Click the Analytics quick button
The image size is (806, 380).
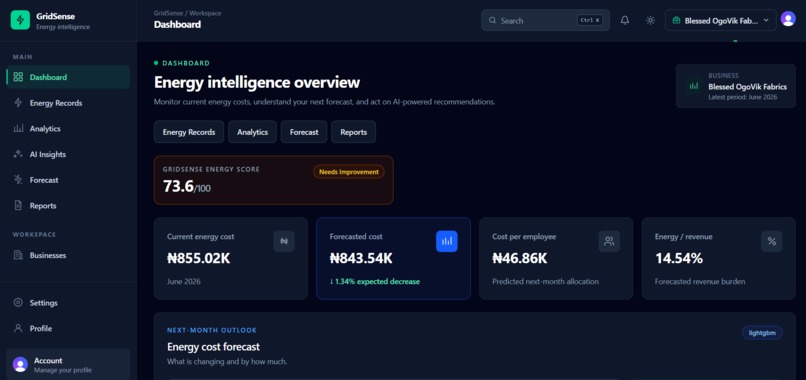pos(252,132)
